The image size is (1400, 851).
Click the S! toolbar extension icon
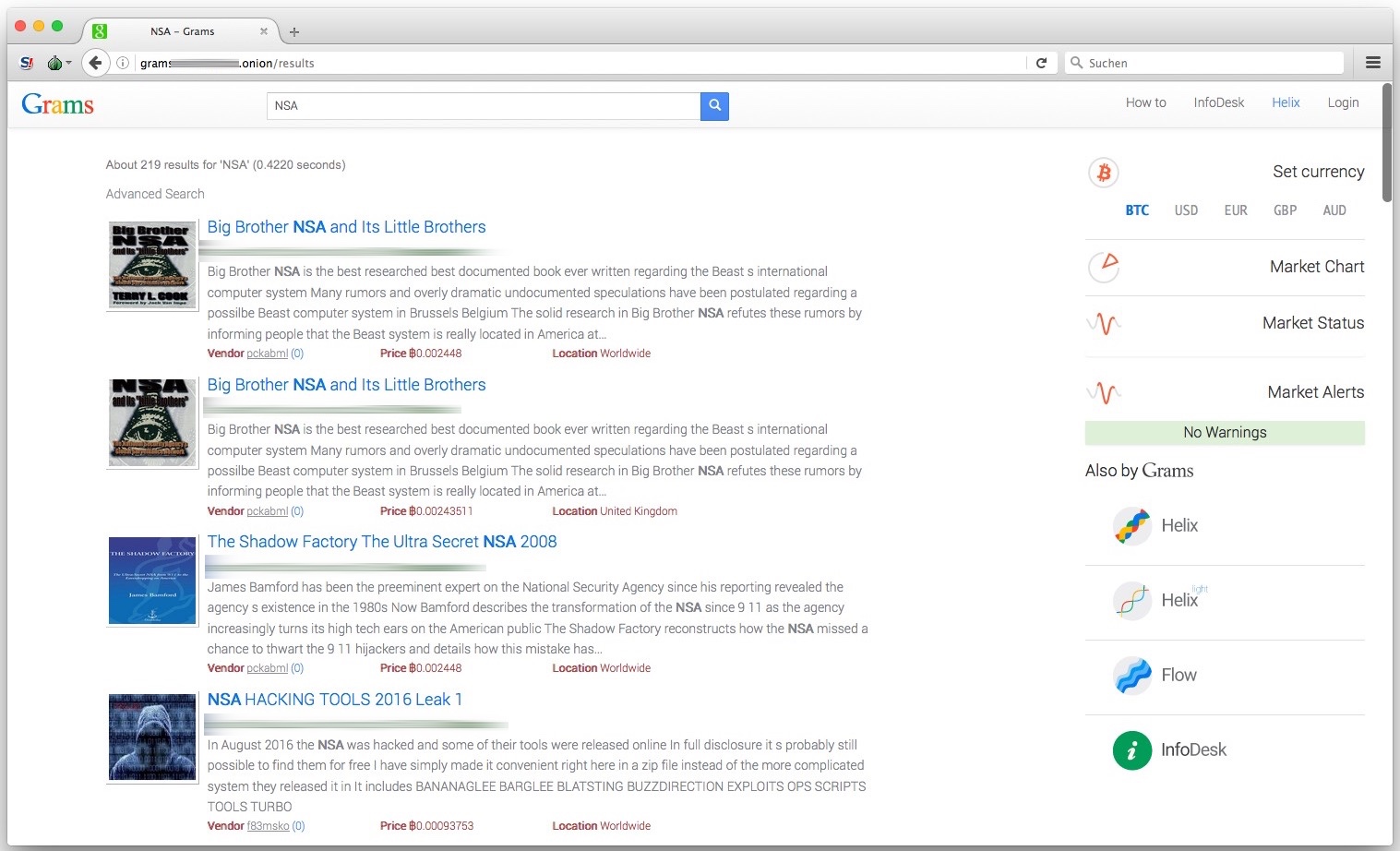click(27, 63)
